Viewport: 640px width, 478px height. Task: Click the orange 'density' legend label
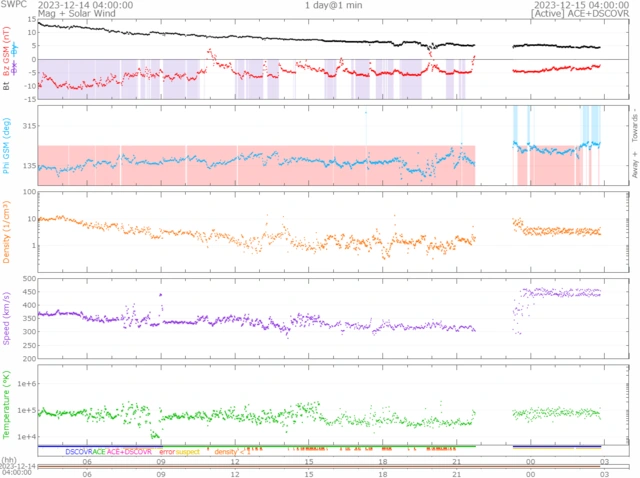click(226, 452)
